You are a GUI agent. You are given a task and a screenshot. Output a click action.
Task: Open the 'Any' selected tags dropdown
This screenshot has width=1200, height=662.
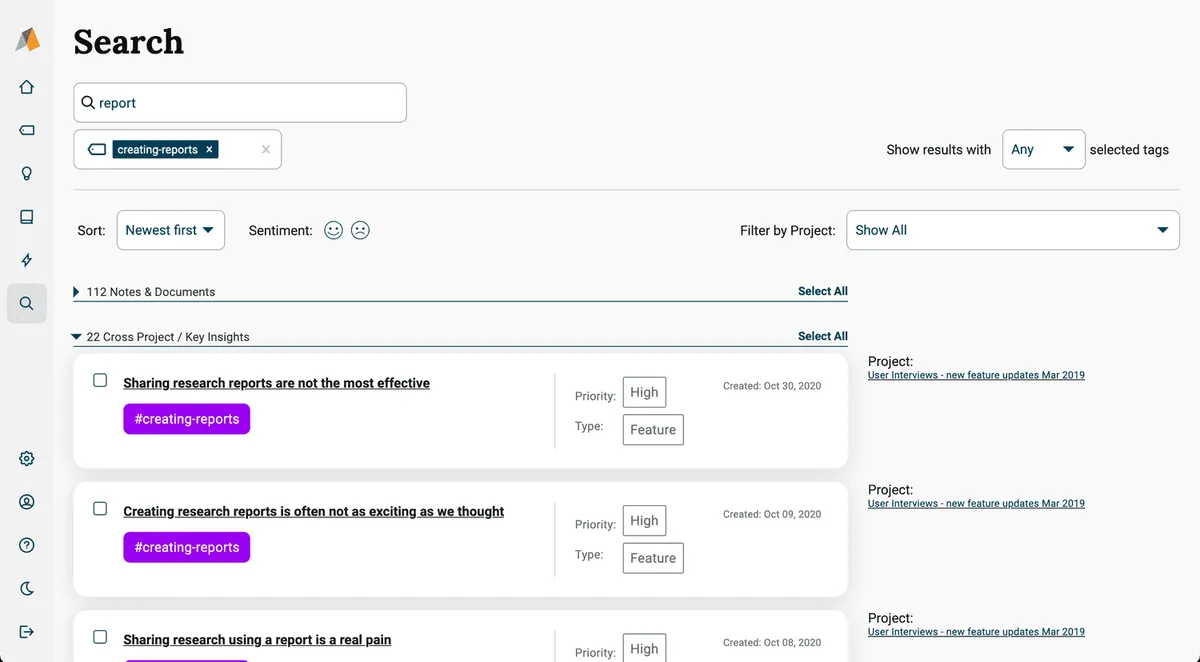[x=1044, y=149]
